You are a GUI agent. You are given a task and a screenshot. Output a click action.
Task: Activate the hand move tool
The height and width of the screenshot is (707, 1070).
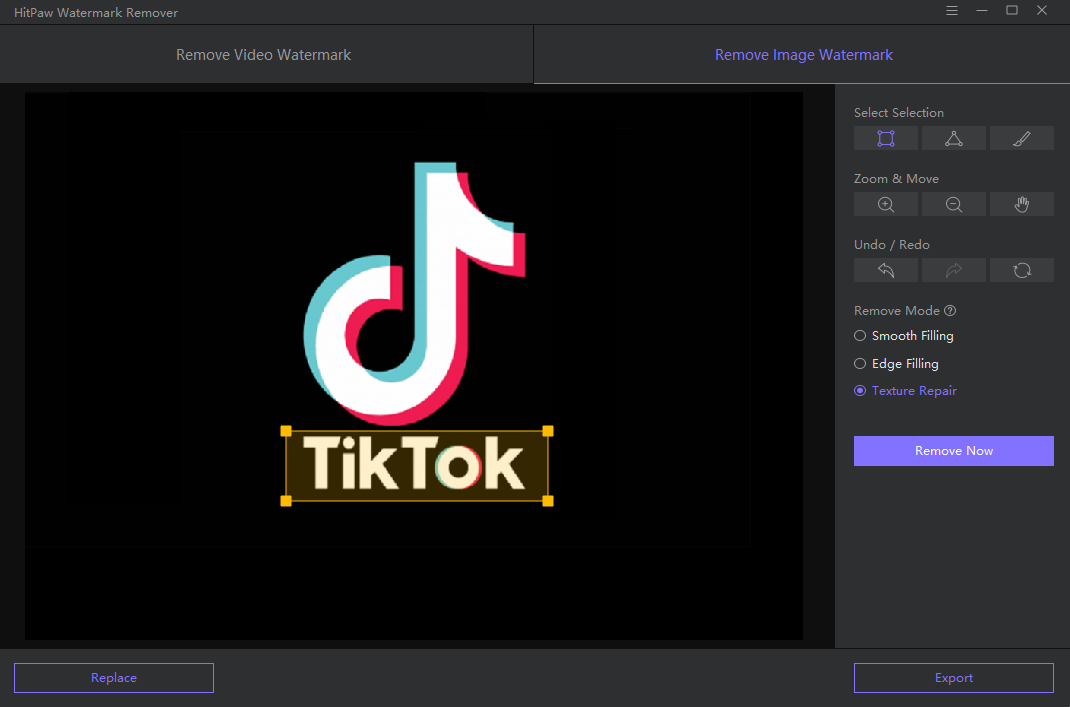pos(1022,204)
